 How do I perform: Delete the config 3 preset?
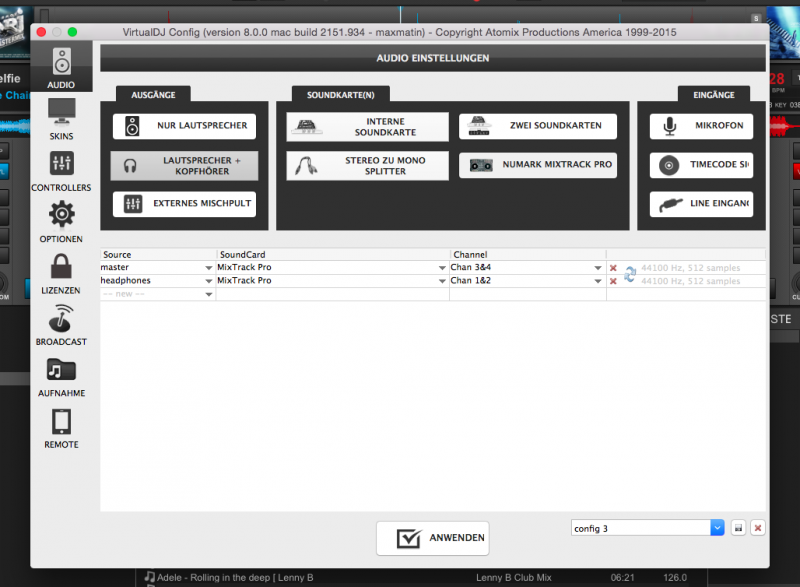point(758,528)
